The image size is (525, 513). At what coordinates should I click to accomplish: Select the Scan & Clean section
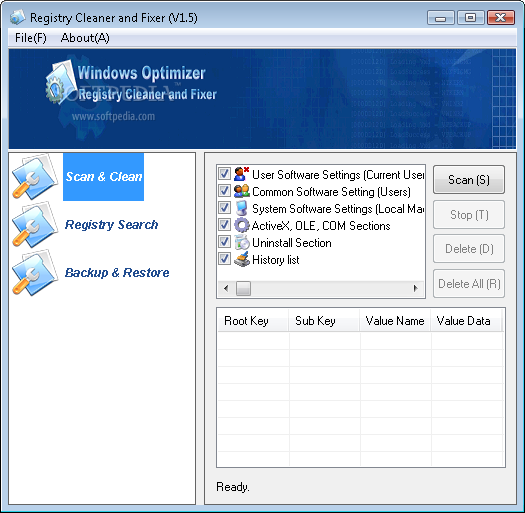(103, 177)
